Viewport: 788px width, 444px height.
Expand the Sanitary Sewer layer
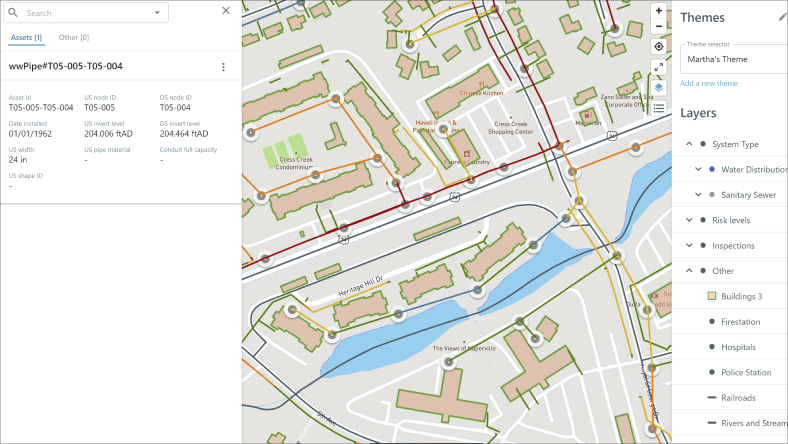[x=698, y=195]
